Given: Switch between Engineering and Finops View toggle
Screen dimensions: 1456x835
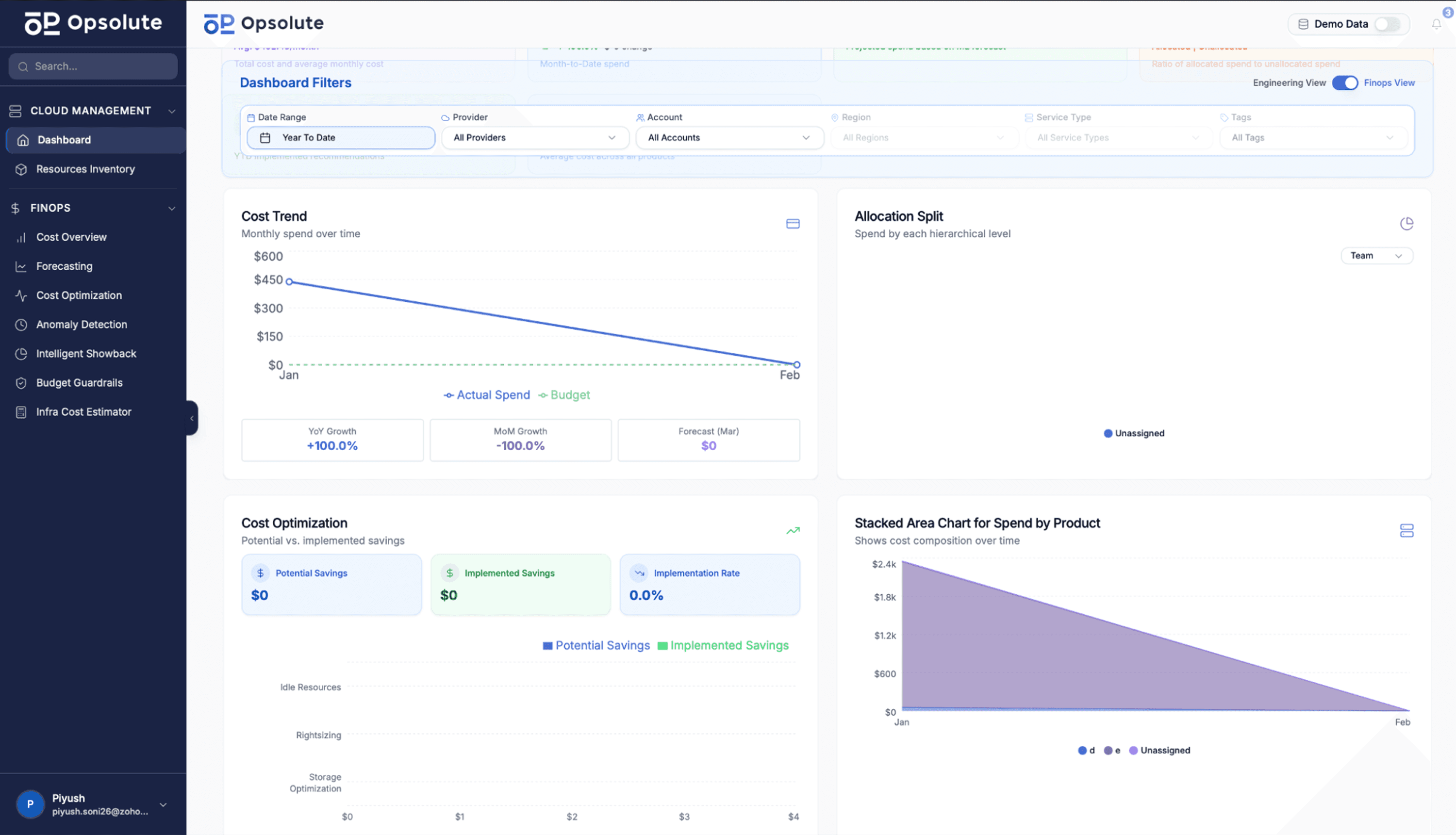Looking at the screenshot, I should tap(1344, 82).
